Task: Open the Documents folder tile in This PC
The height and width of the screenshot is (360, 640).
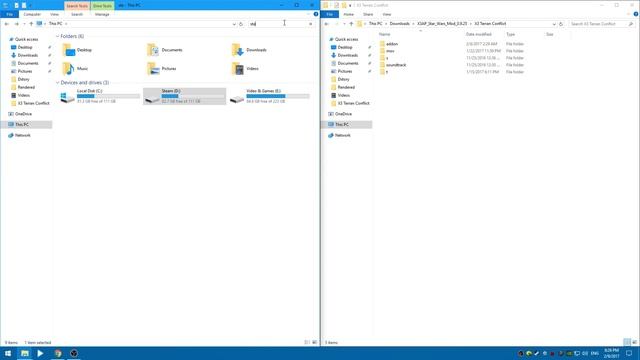Action: [x=165, y=50]
